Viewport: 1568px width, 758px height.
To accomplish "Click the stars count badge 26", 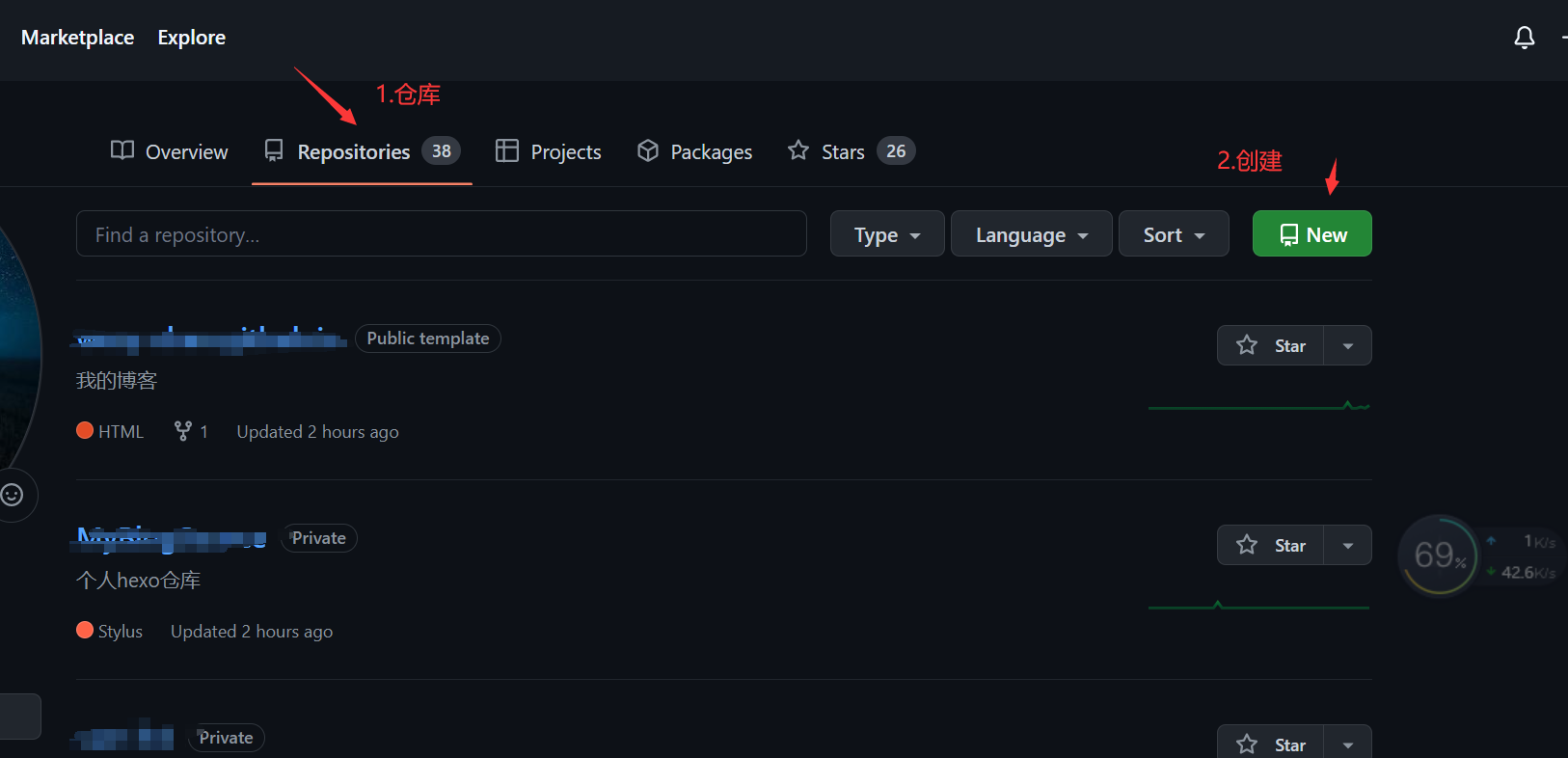I will click(x=896, y=150).
